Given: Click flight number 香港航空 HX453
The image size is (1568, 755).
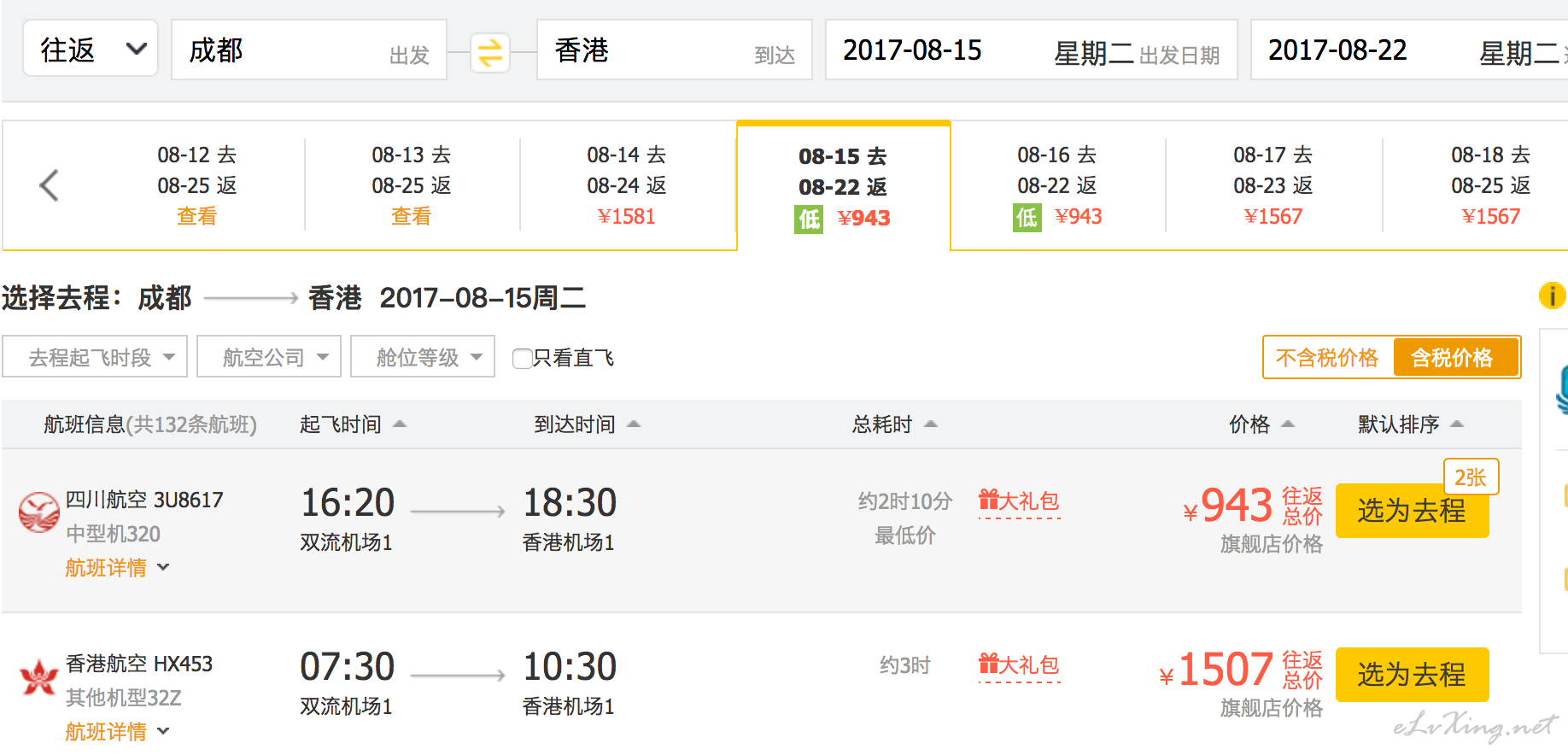Looking at the screenshot, I should pyautogui.click(x=139, y=664).
